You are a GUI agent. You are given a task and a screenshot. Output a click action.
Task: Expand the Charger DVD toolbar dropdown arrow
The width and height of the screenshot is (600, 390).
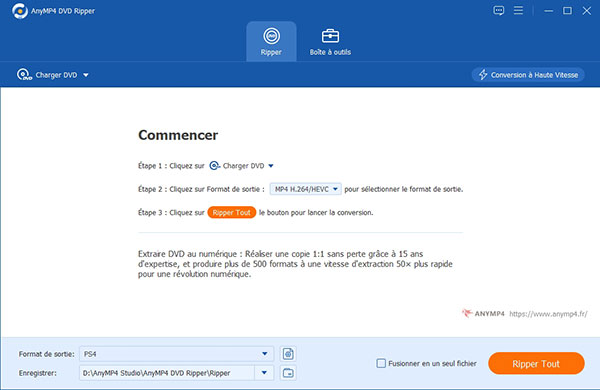pyautogui.click(x=86, y=75)
